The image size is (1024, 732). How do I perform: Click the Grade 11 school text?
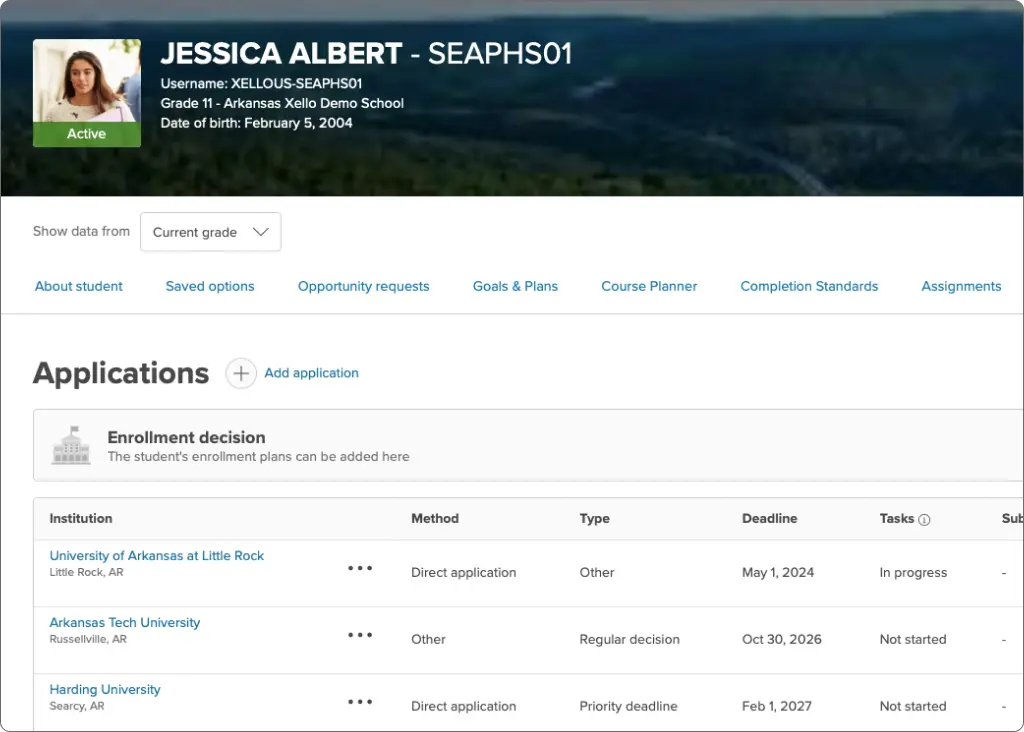tap(282, 103)
